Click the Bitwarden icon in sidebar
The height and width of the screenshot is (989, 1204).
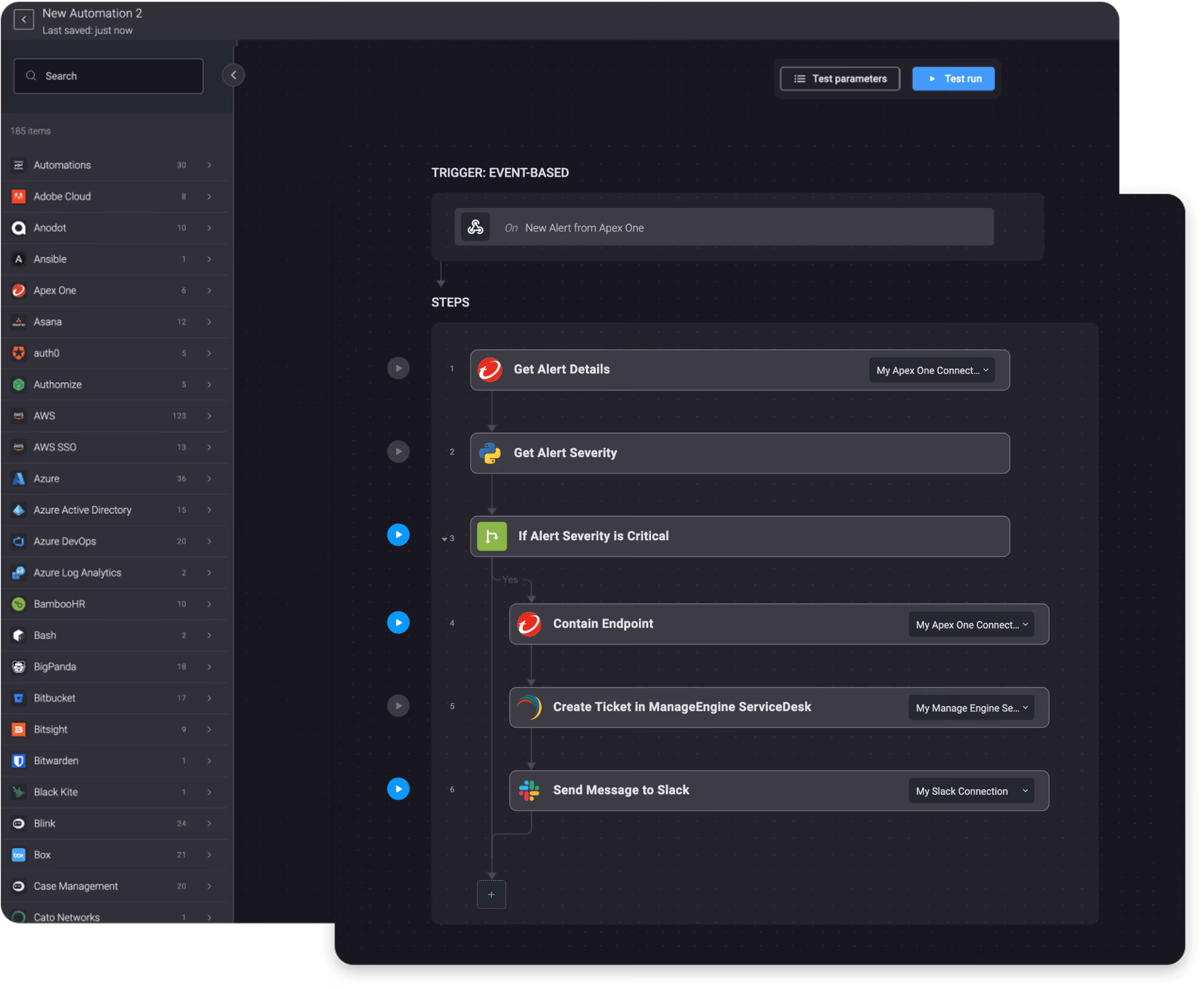point(19,761)
